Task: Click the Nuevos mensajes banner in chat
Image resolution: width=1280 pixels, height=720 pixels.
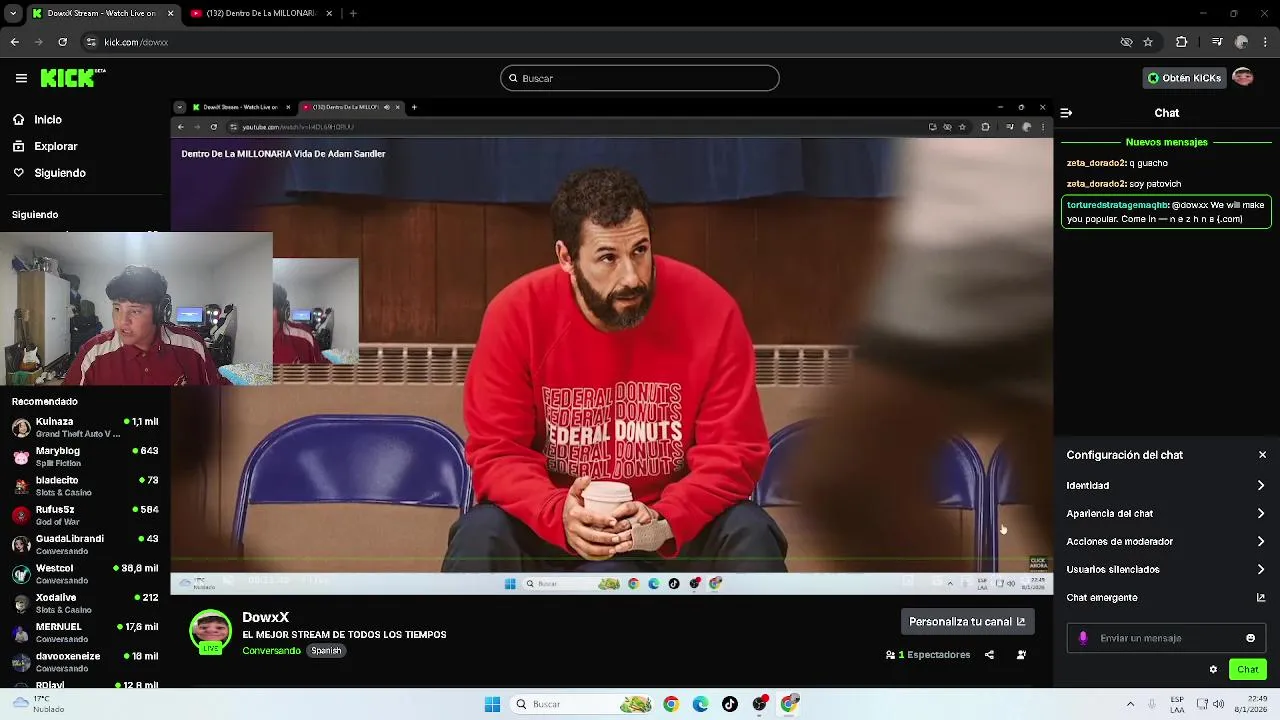Action: (x=1166, y=142)
